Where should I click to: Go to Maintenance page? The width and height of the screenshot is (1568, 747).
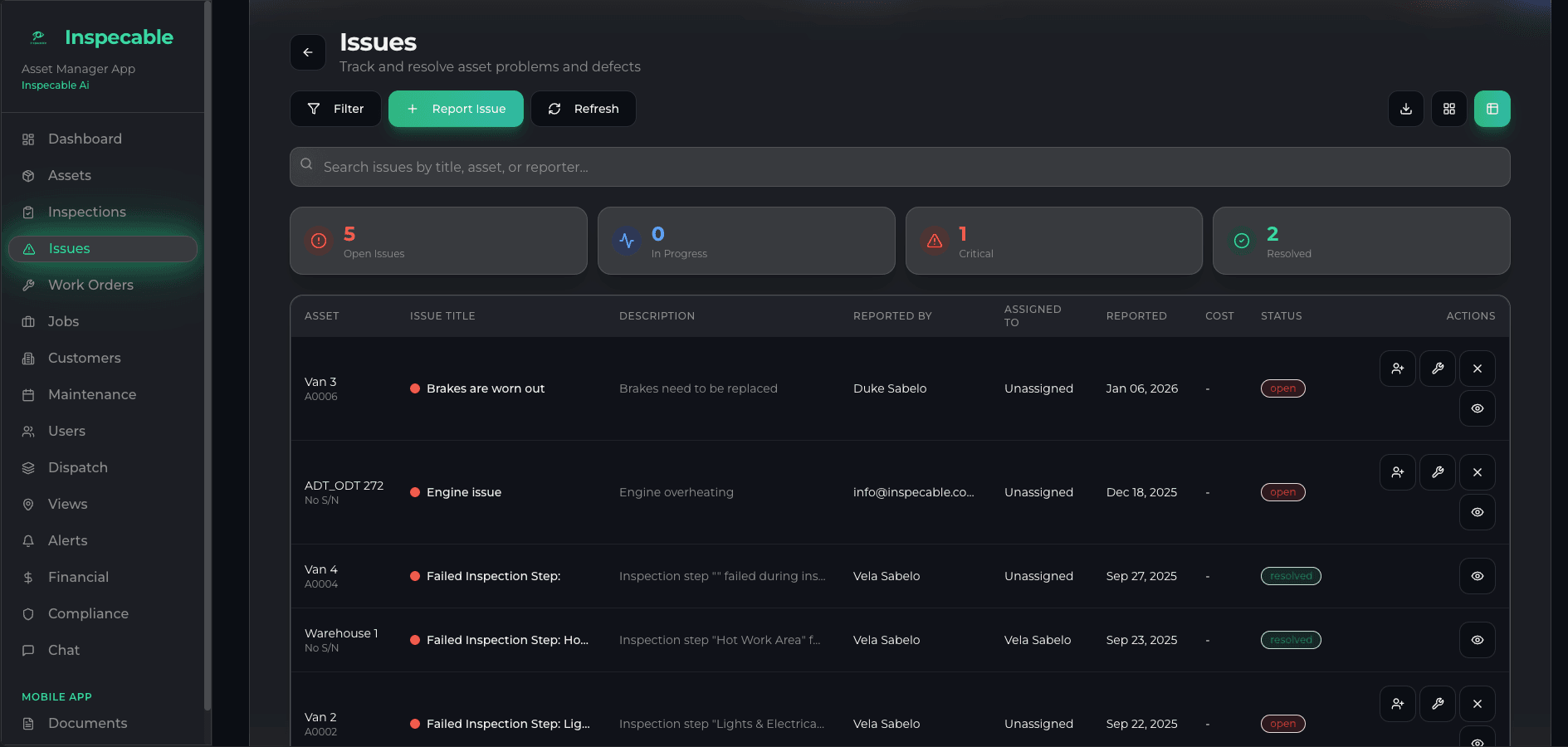103,395
